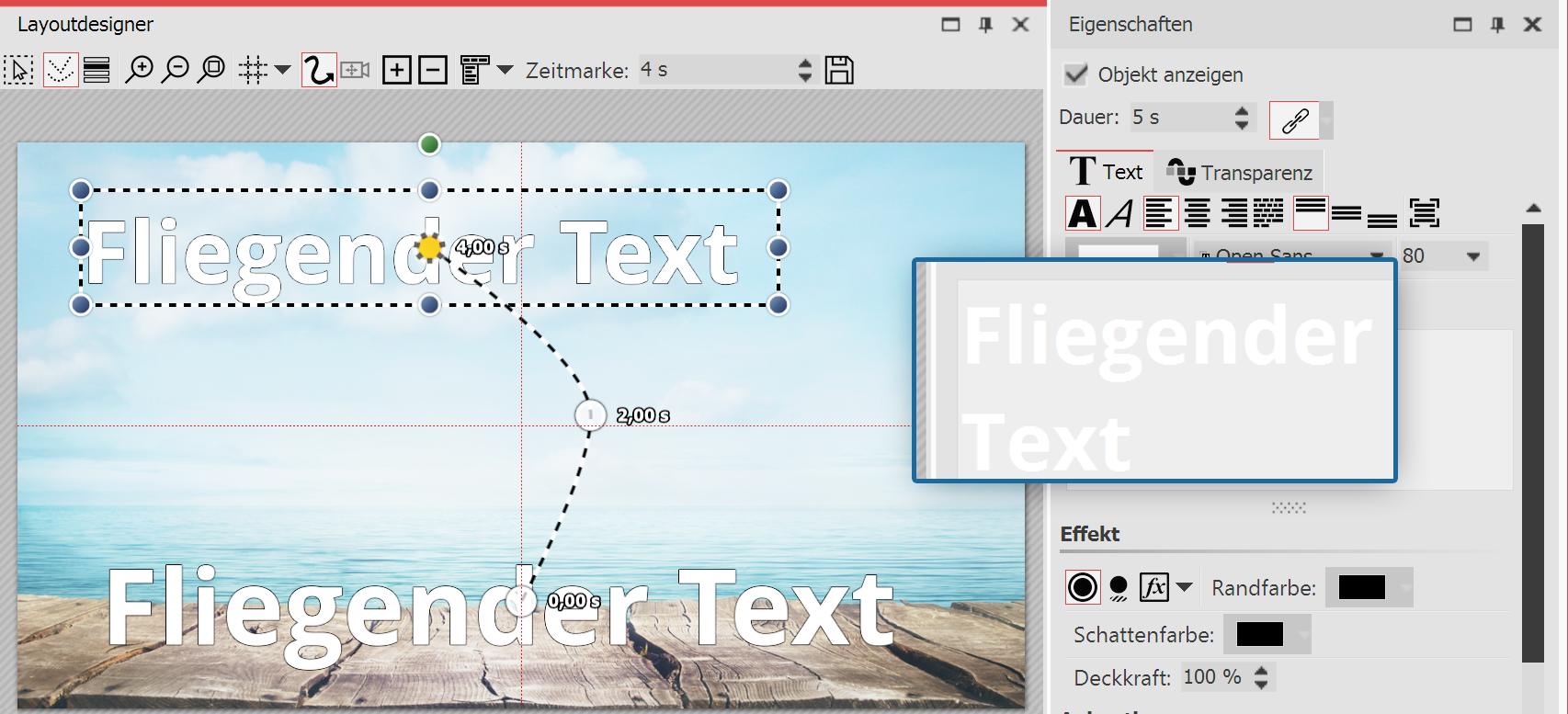Center-align the text horizontally
The image size is (1568, 714).
(1197, 214)
